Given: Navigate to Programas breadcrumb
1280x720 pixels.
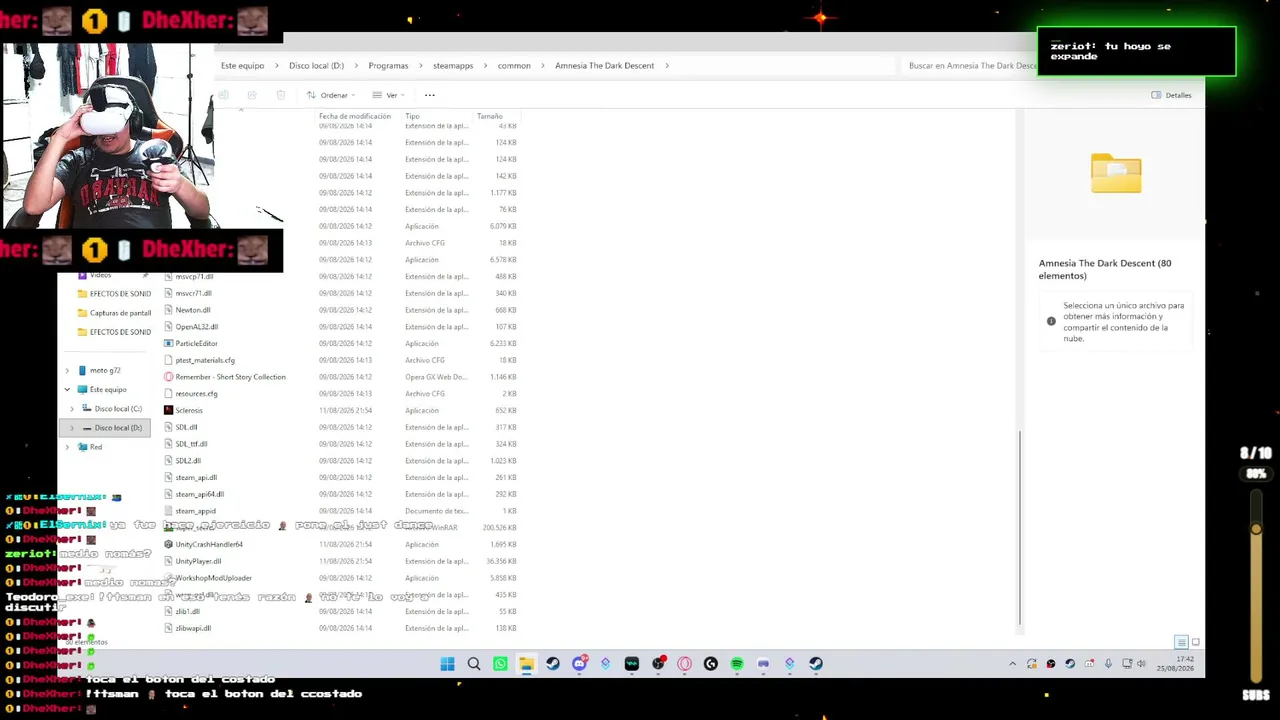Looking at the screenshot, I should [388, 66].
